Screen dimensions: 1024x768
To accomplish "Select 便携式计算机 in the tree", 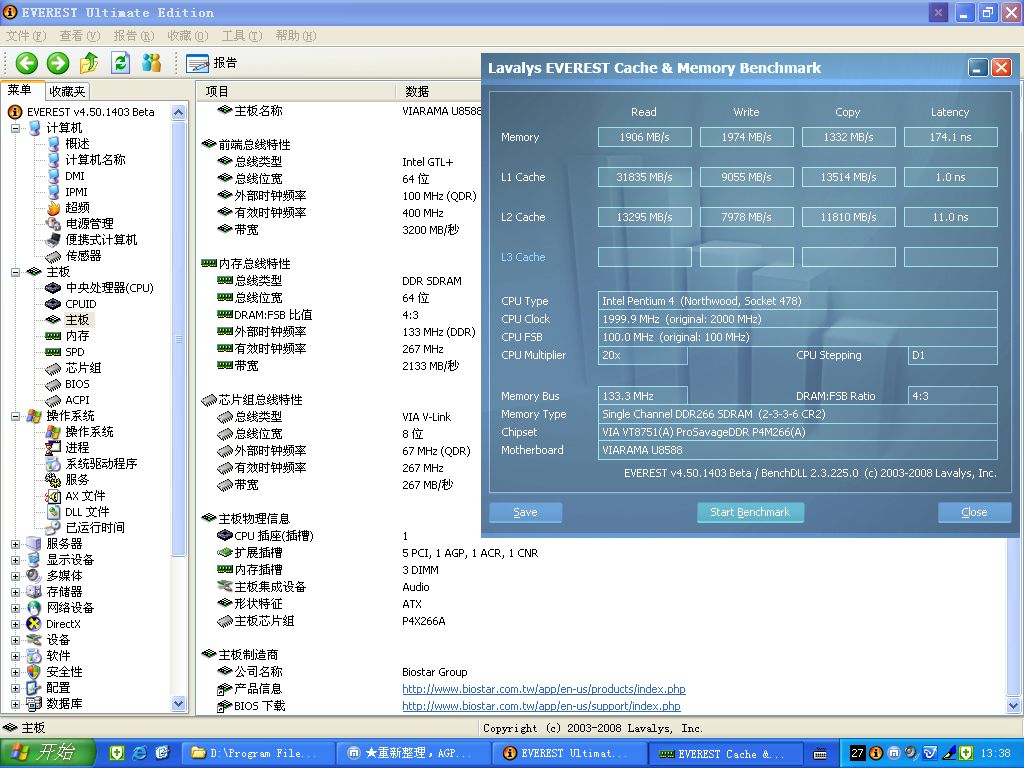I will [101, 240].
